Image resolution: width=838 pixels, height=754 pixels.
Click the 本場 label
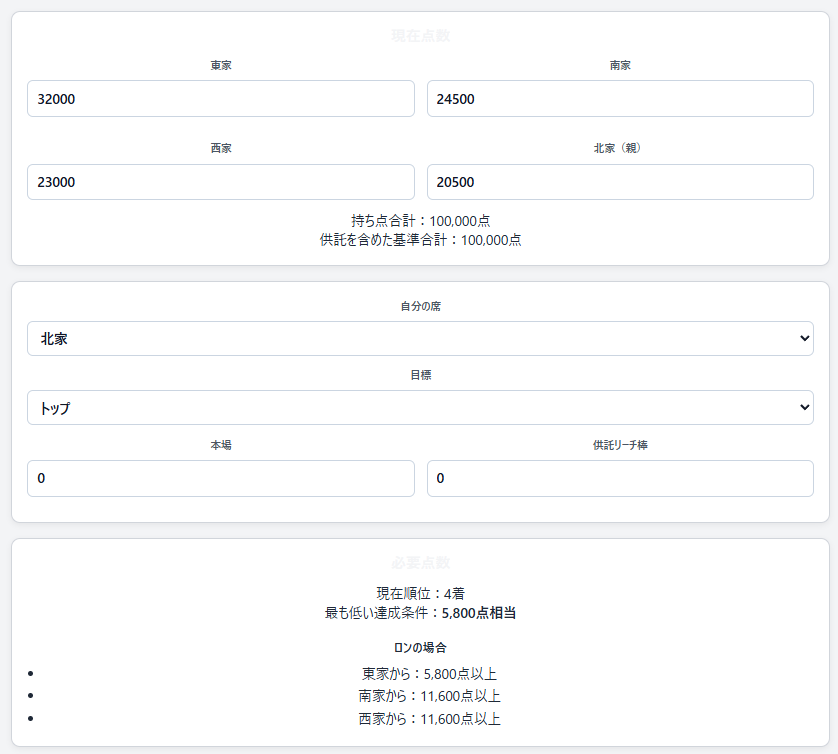tap(221, 445)
